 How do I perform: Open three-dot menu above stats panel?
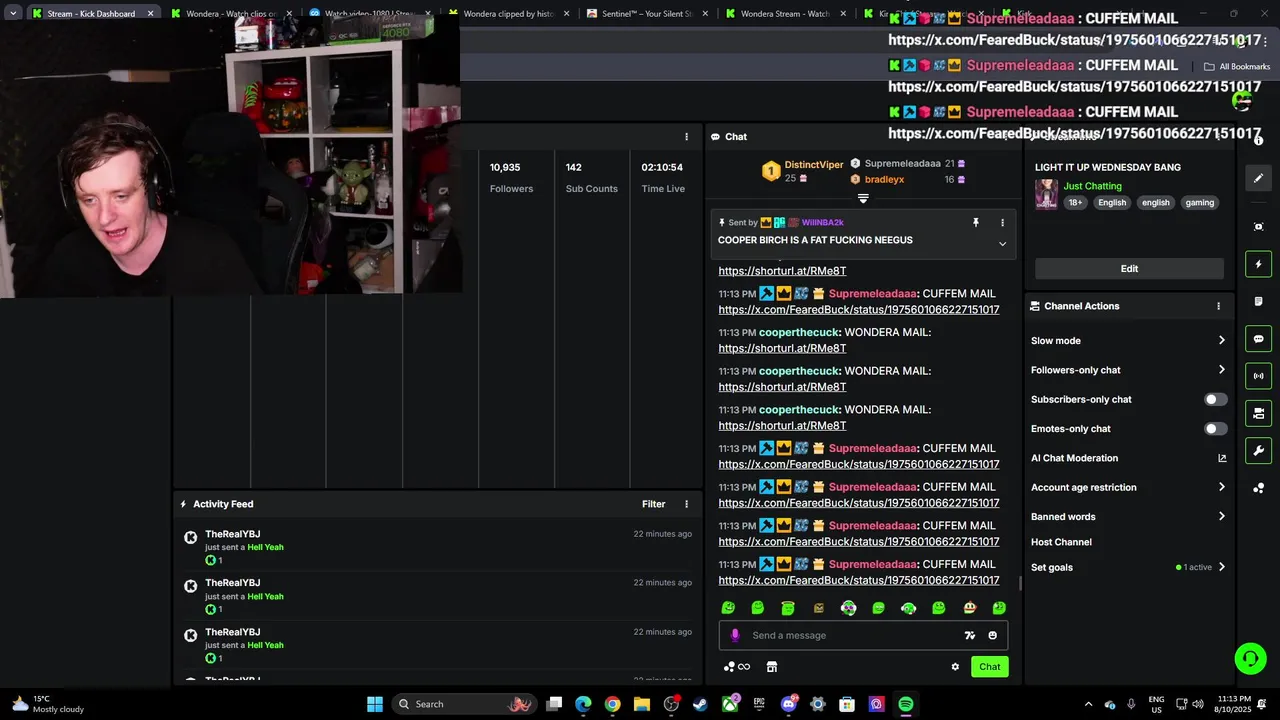[x=686, y=137]
